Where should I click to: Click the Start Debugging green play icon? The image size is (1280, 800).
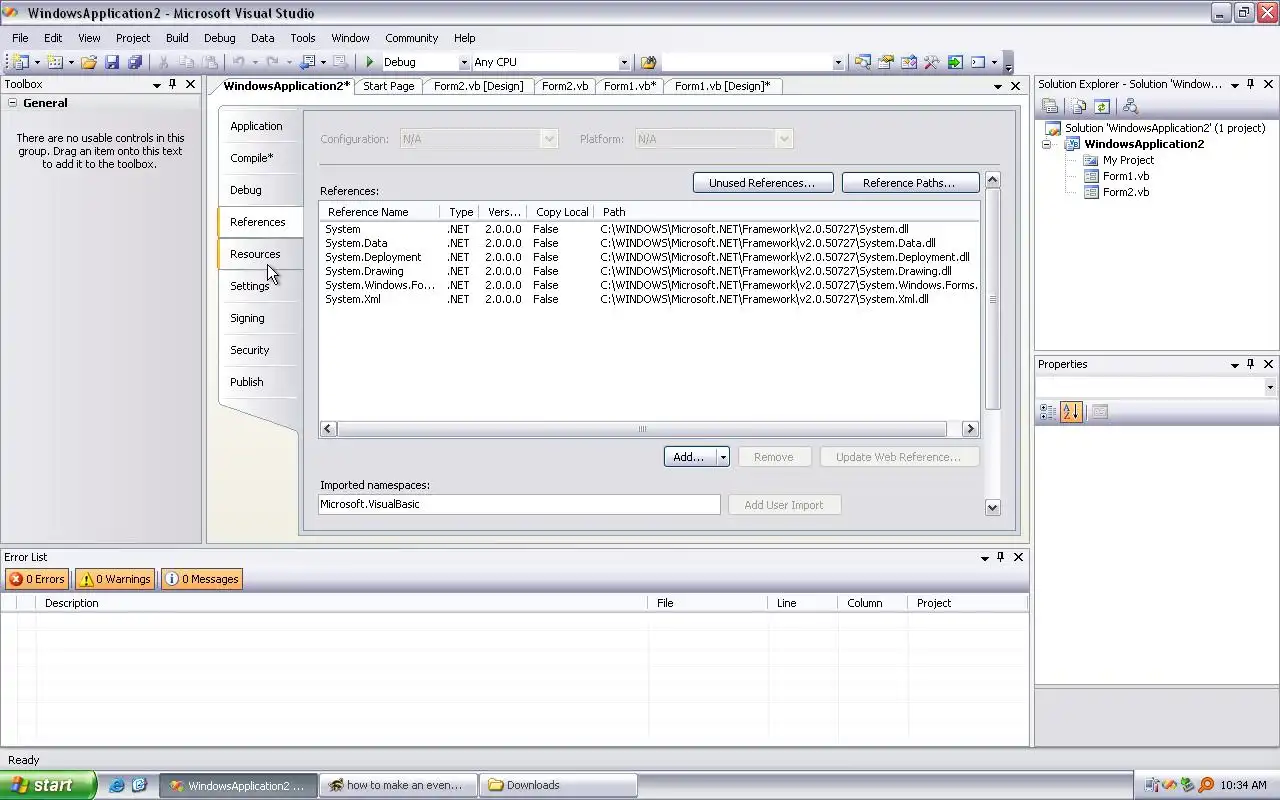(370, 62)
